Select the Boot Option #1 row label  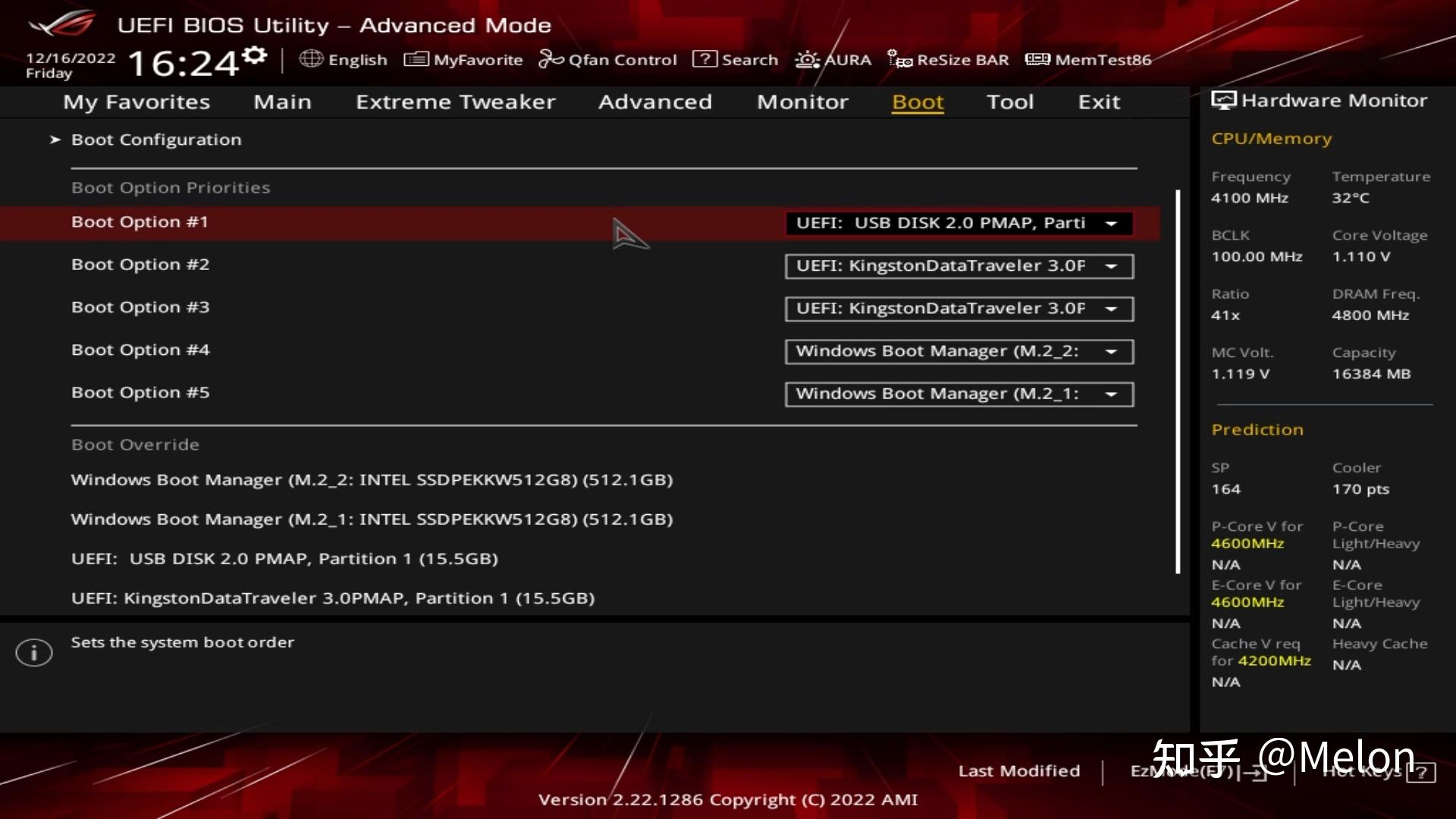coord(140,222)
